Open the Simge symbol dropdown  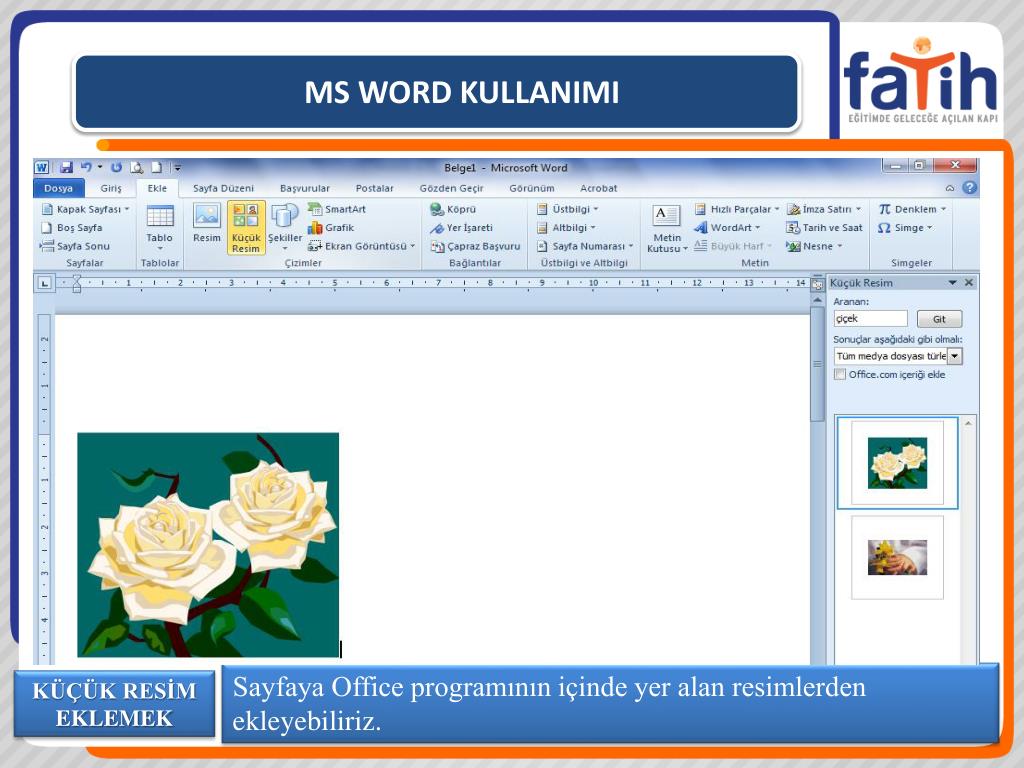[x=929, y=227]
